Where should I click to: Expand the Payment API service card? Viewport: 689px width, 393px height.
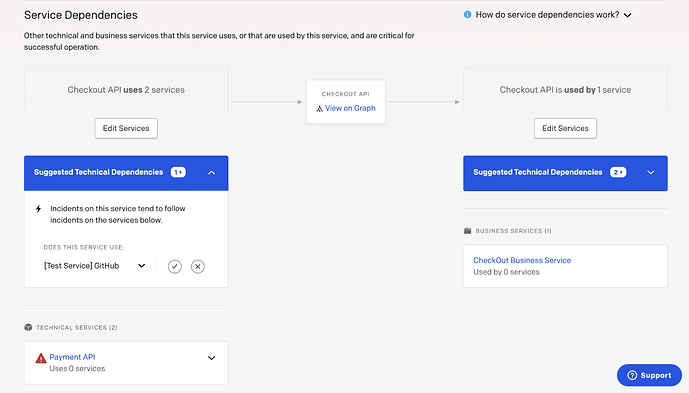pyautogui.click(x=211, y=358)
